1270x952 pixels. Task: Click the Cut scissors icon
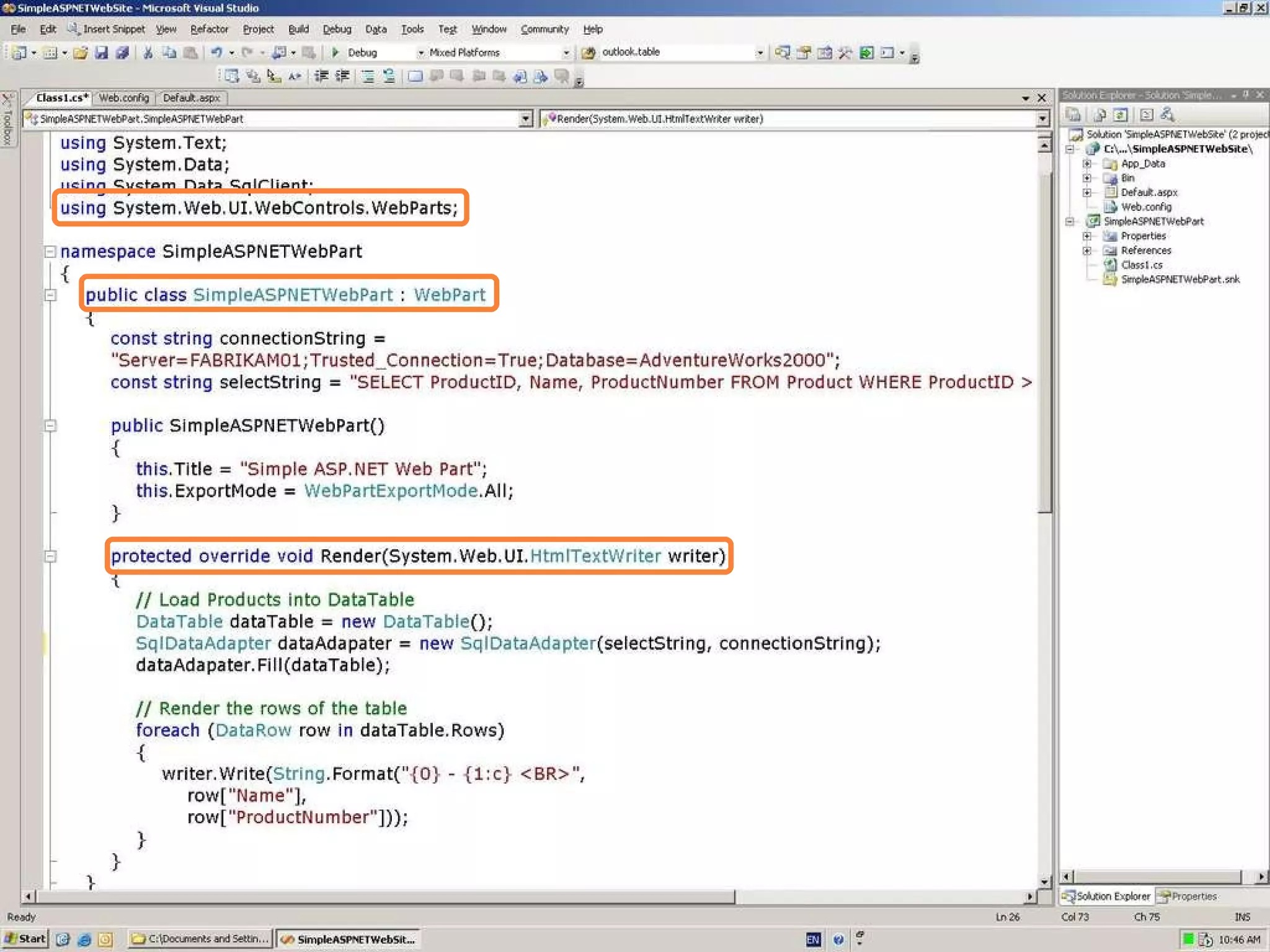[148, 53]
